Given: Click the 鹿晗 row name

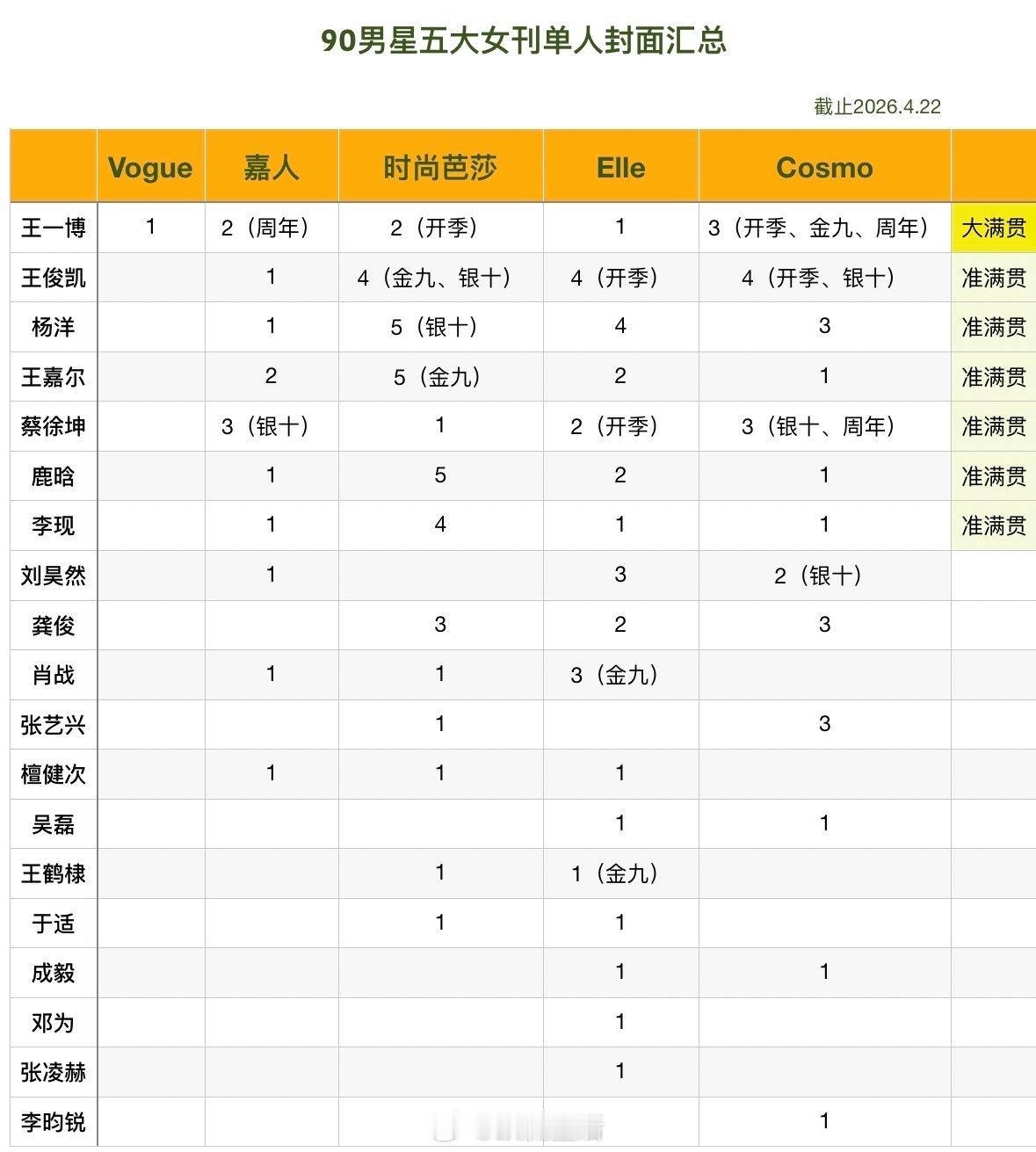Looking at the screenshot, I should [54, 476].
